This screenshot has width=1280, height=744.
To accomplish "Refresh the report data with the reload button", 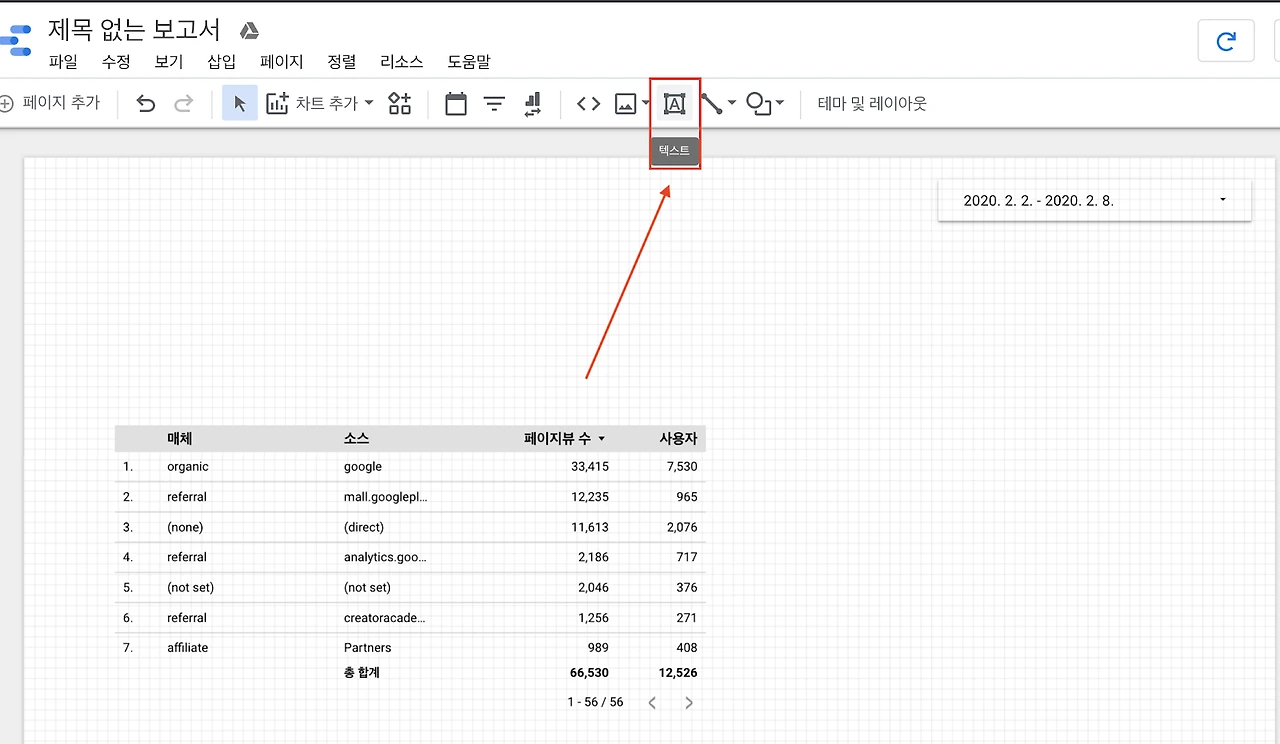I will click(x=1226, y=41).
